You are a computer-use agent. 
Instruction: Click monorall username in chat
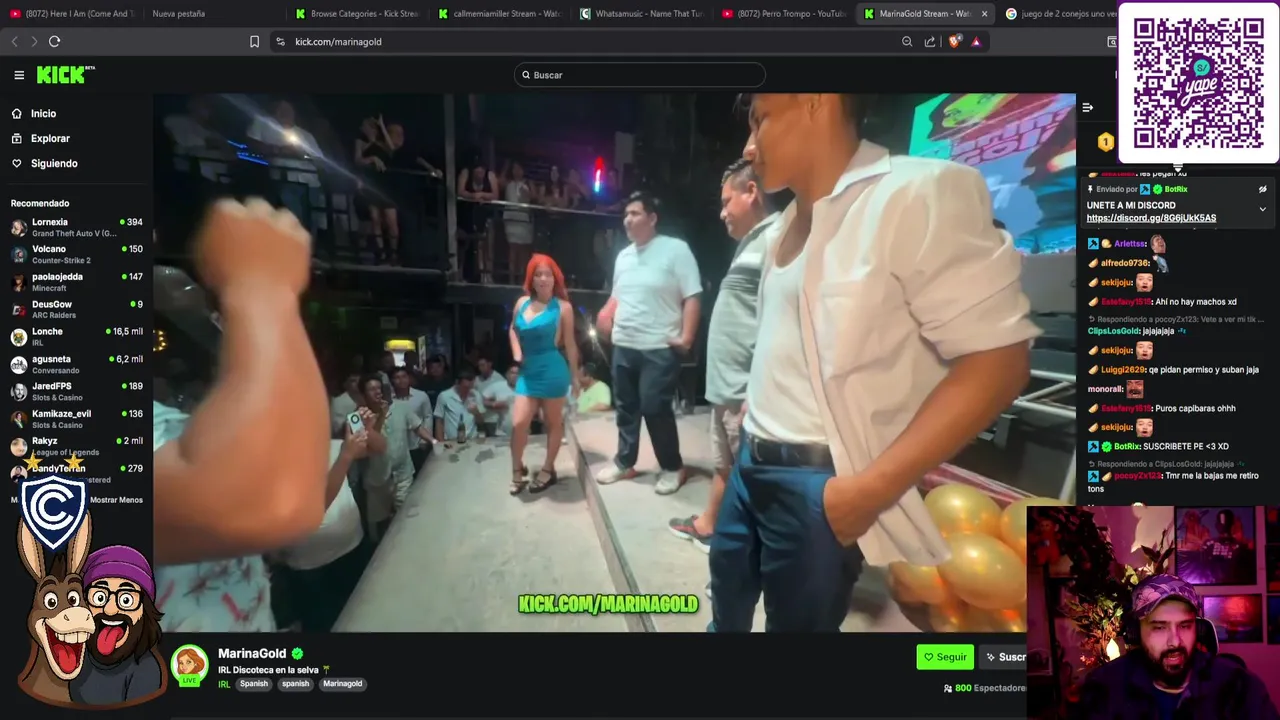coord(1105,389)
